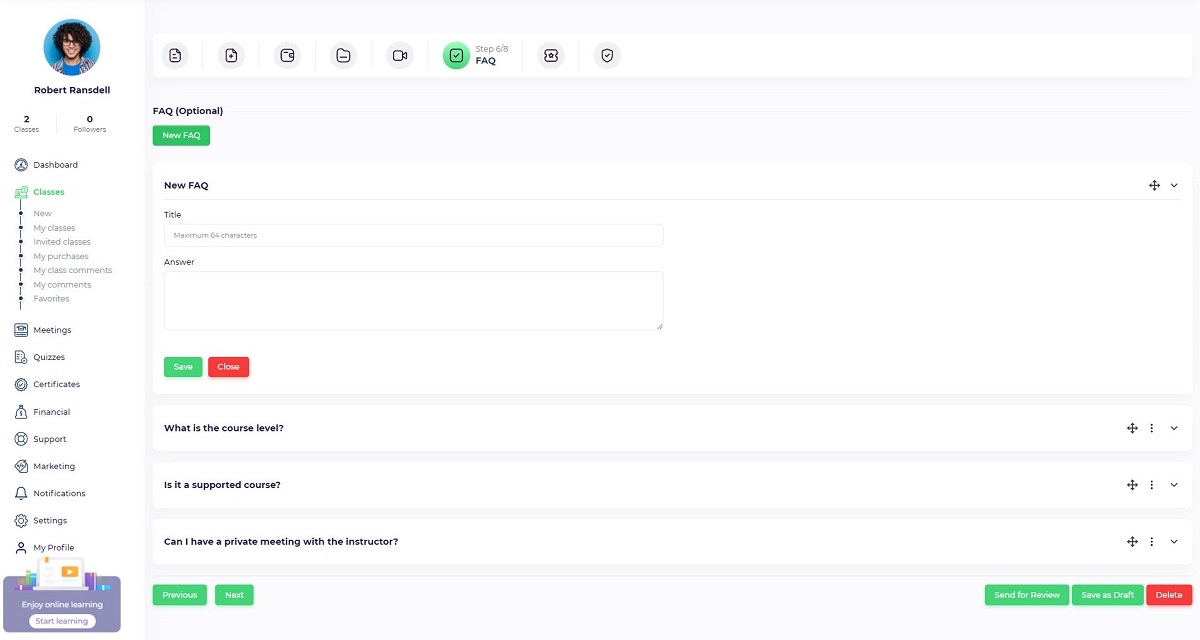This screenshot has width=1200, height=640.
Task: Click move icon on supported course FAQ
Action: coord(1132,485)
